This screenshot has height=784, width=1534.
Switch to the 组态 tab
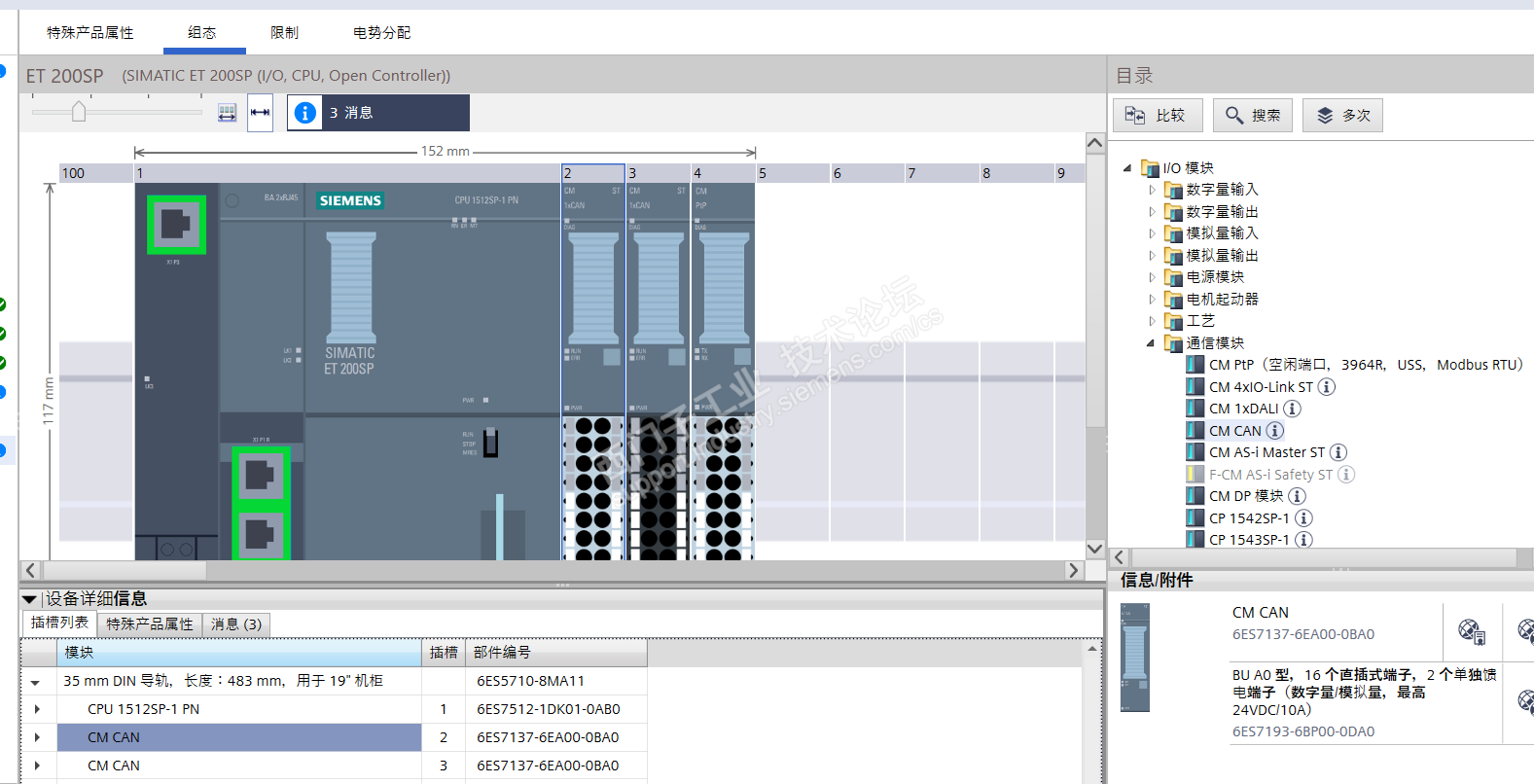tap(202, 33)
